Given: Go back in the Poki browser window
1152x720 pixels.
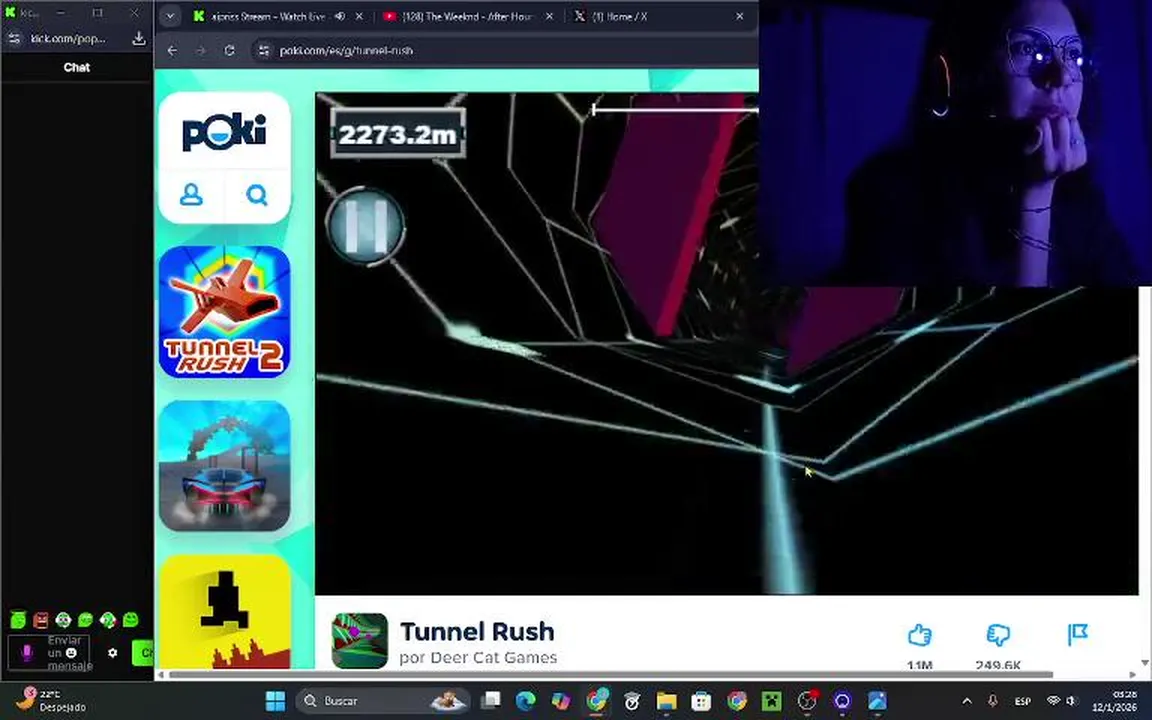Looking at the screenshot, I should (x=172, y=50).
